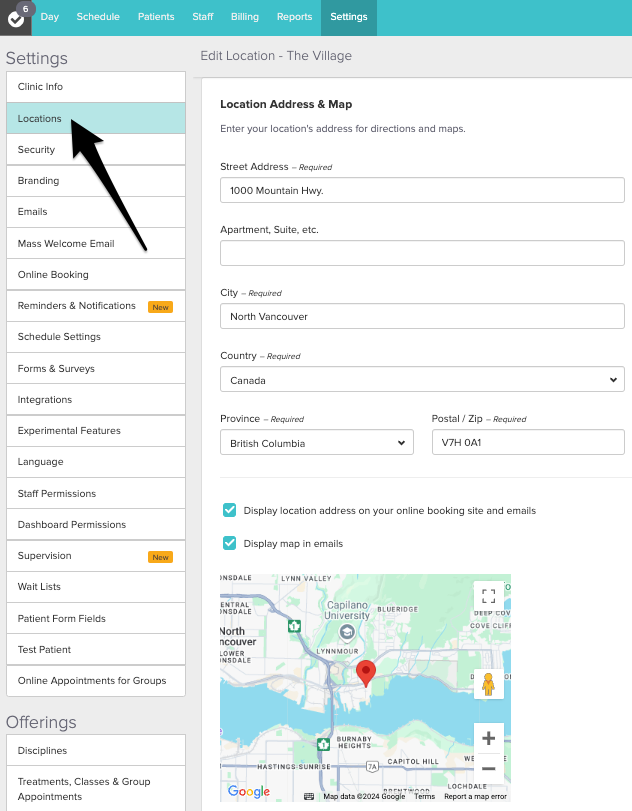Open Online Appointments for Groups
The image size is (632, 811).
click(x=96, y=681)
